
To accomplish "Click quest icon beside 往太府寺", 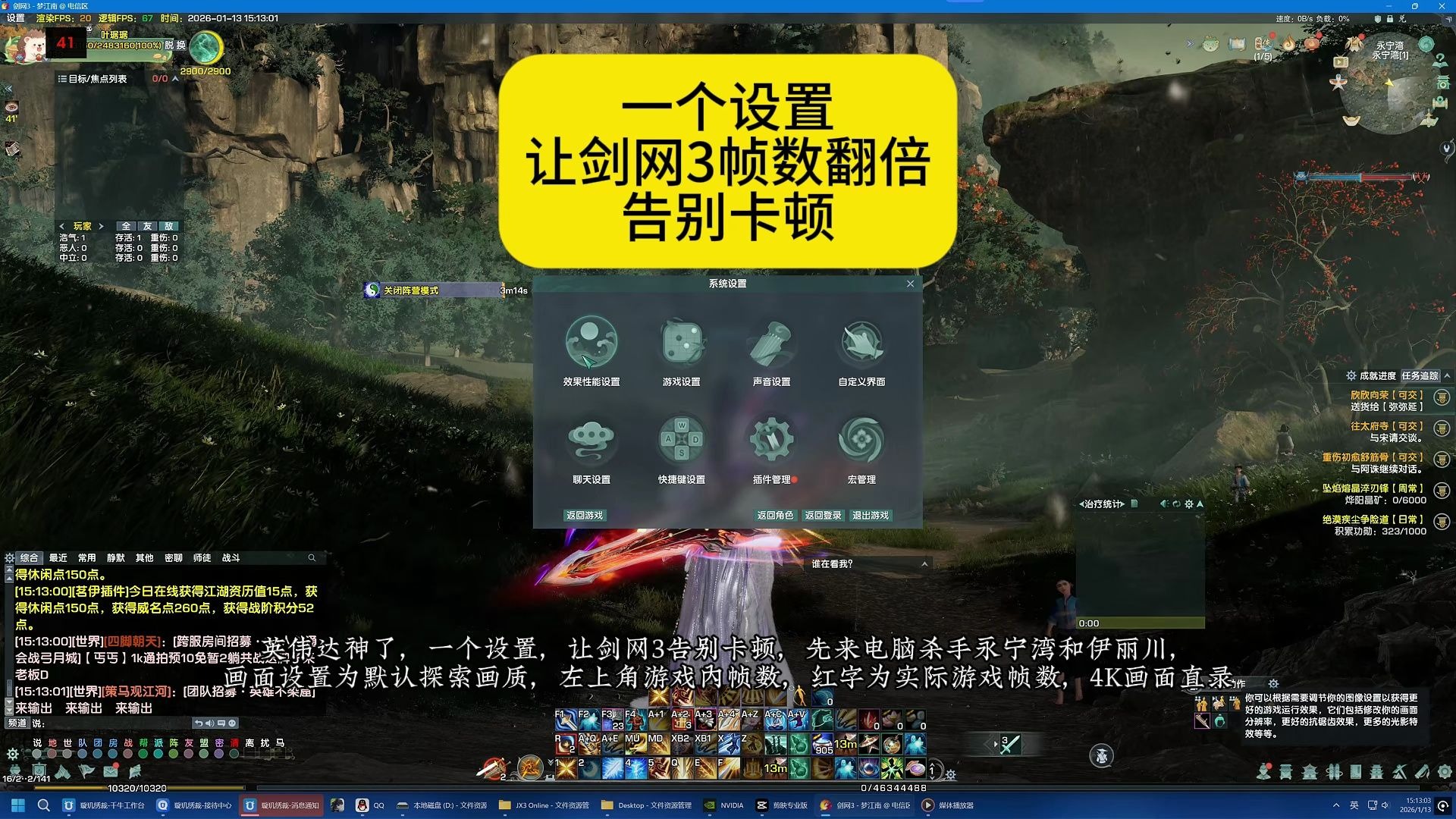I will click(x=1442, y=428).
